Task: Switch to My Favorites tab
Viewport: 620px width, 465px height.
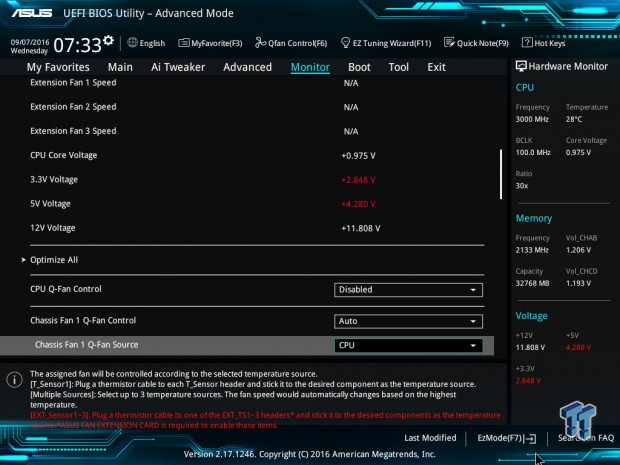Action: pyautogui.click(x=58, y=67)
